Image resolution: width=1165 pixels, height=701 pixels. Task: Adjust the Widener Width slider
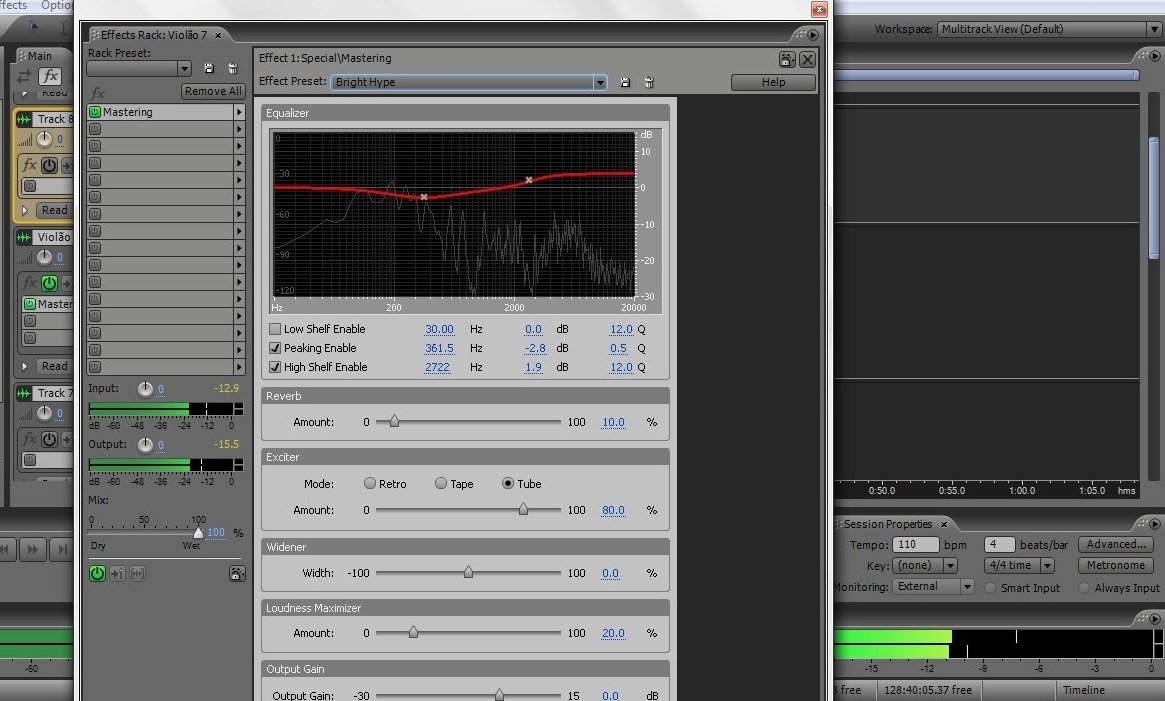click(468, 572)
